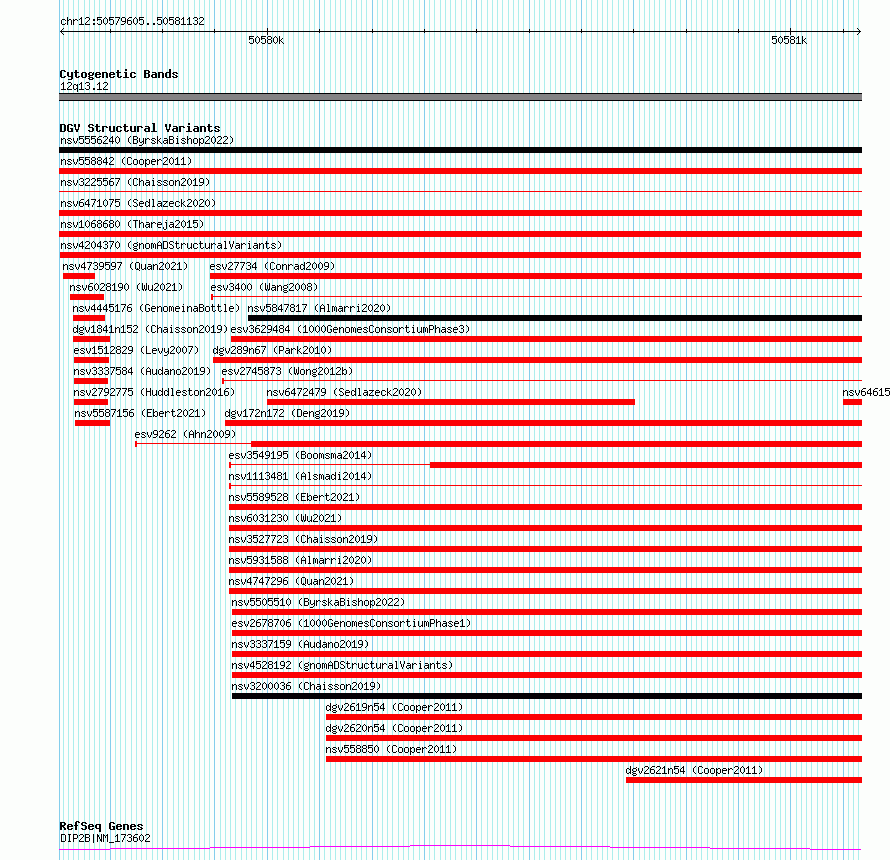
Task: Click nsv3337584 (Audano2019) label
Action: tap(142, 371)
